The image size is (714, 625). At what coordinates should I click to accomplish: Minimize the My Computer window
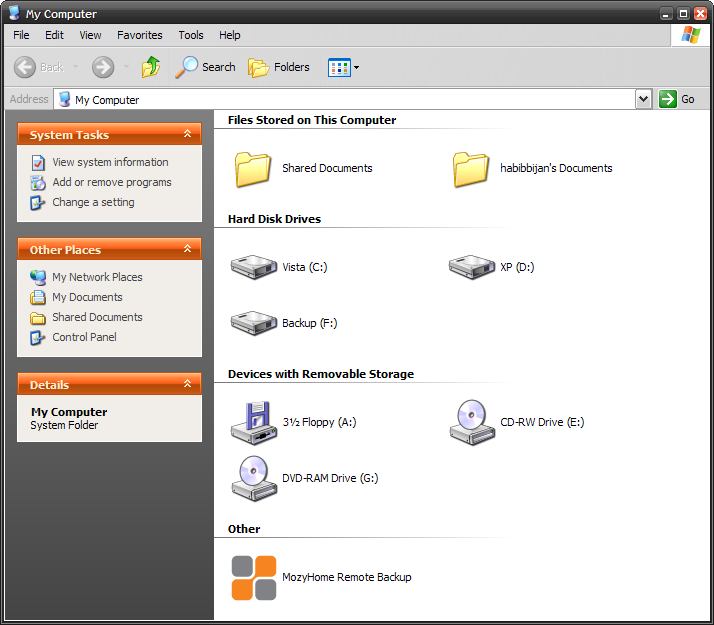coord(666,14)
